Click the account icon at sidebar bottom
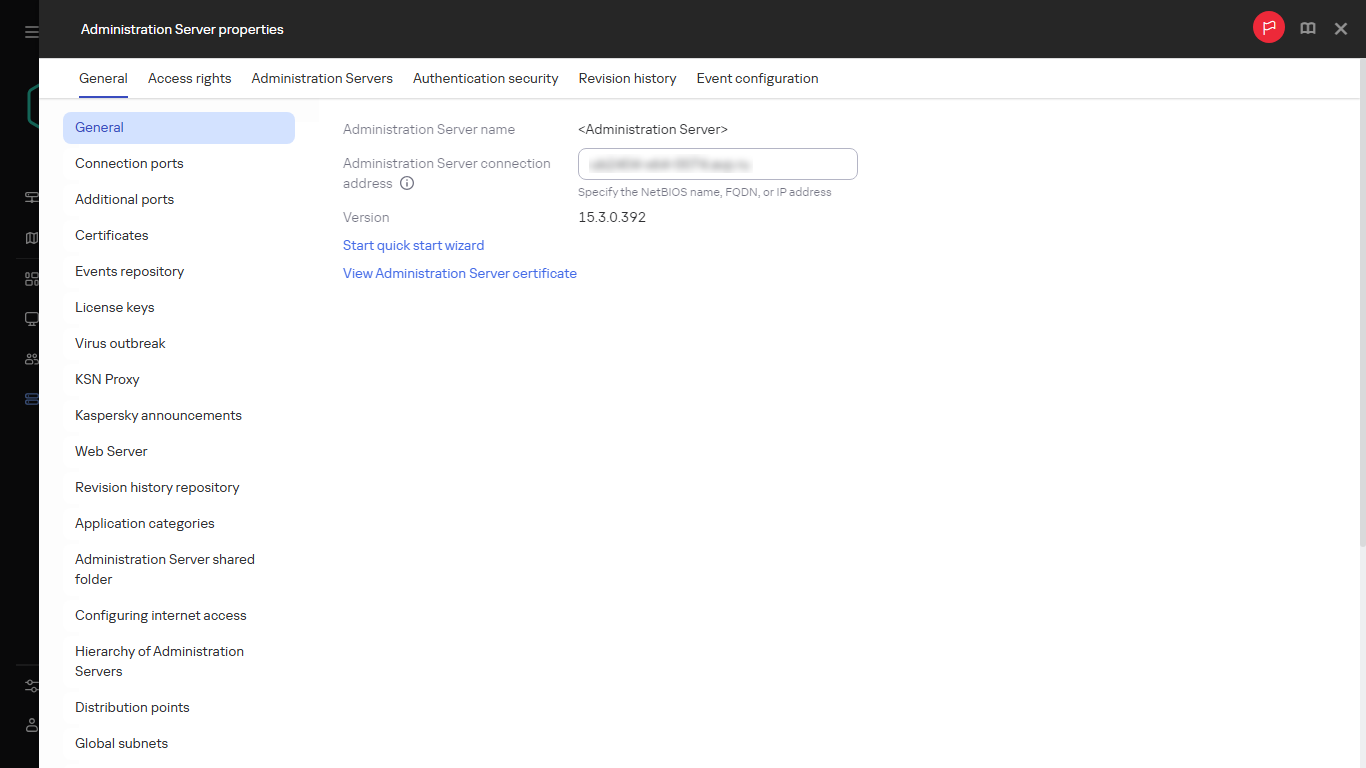Screen dimensions: 1366x768 pos(31,725)
